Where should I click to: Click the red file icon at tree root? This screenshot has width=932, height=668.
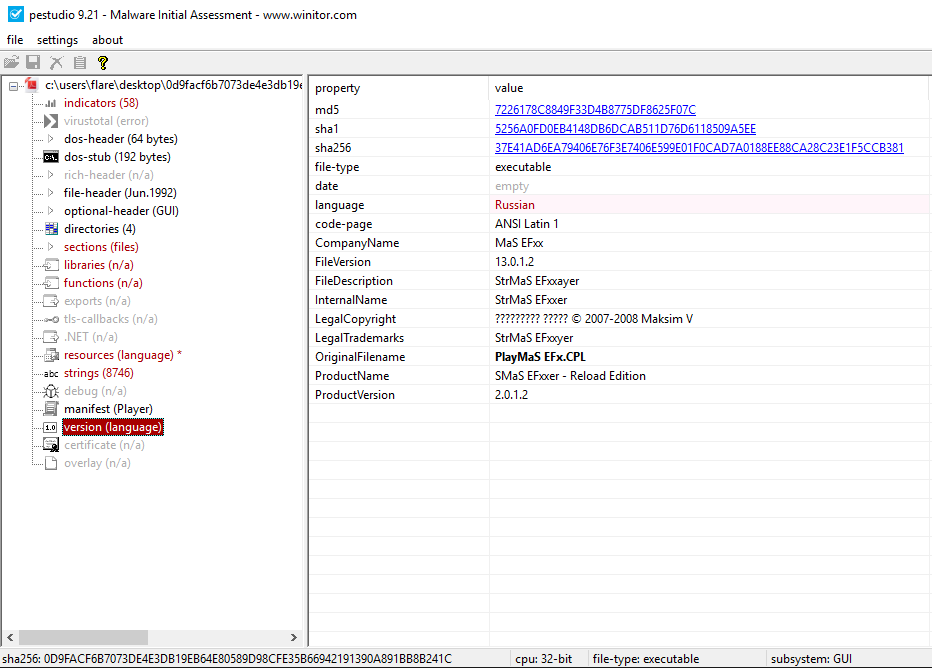[32, 85]
